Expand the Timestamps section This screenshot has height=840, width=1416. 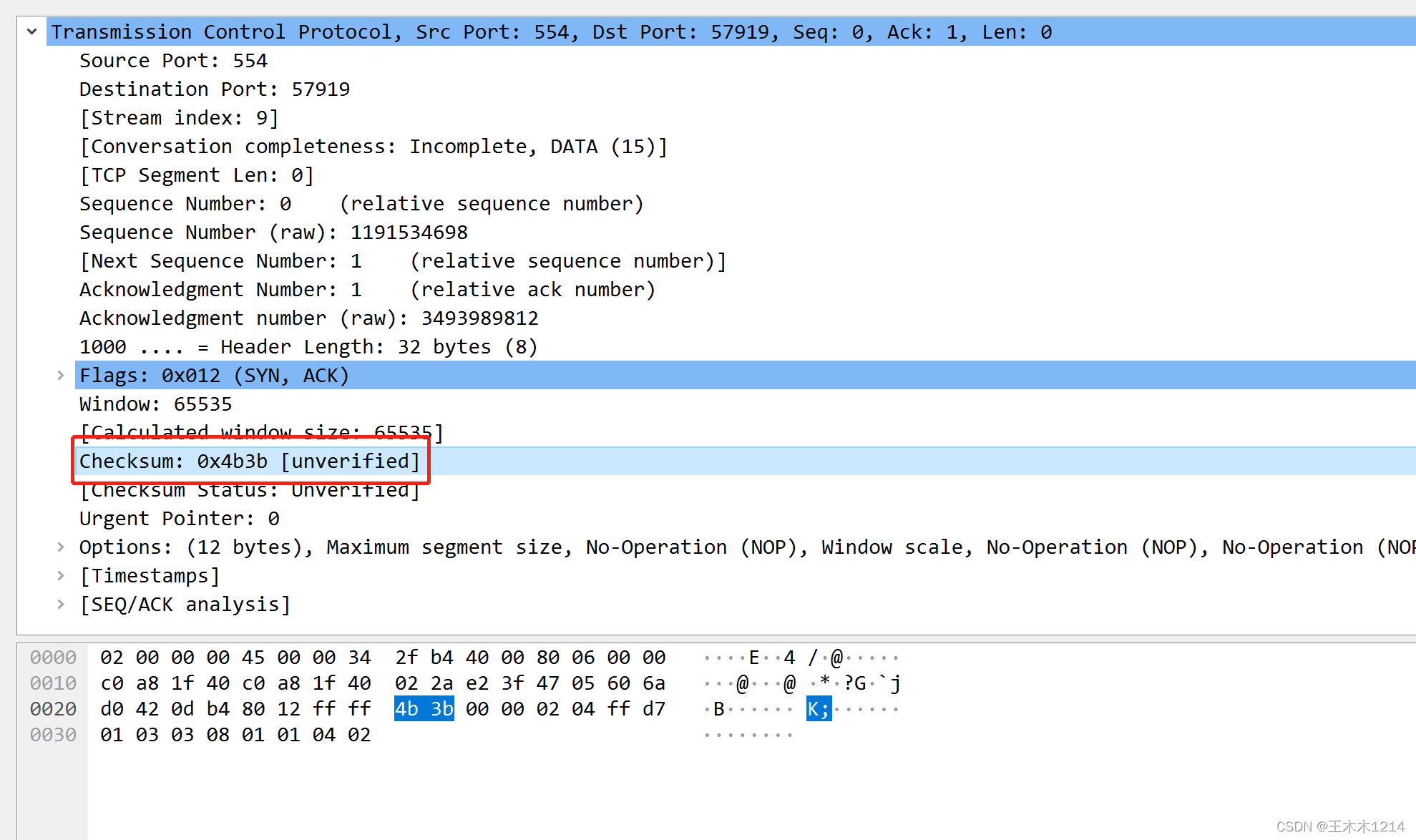[61, 575]
